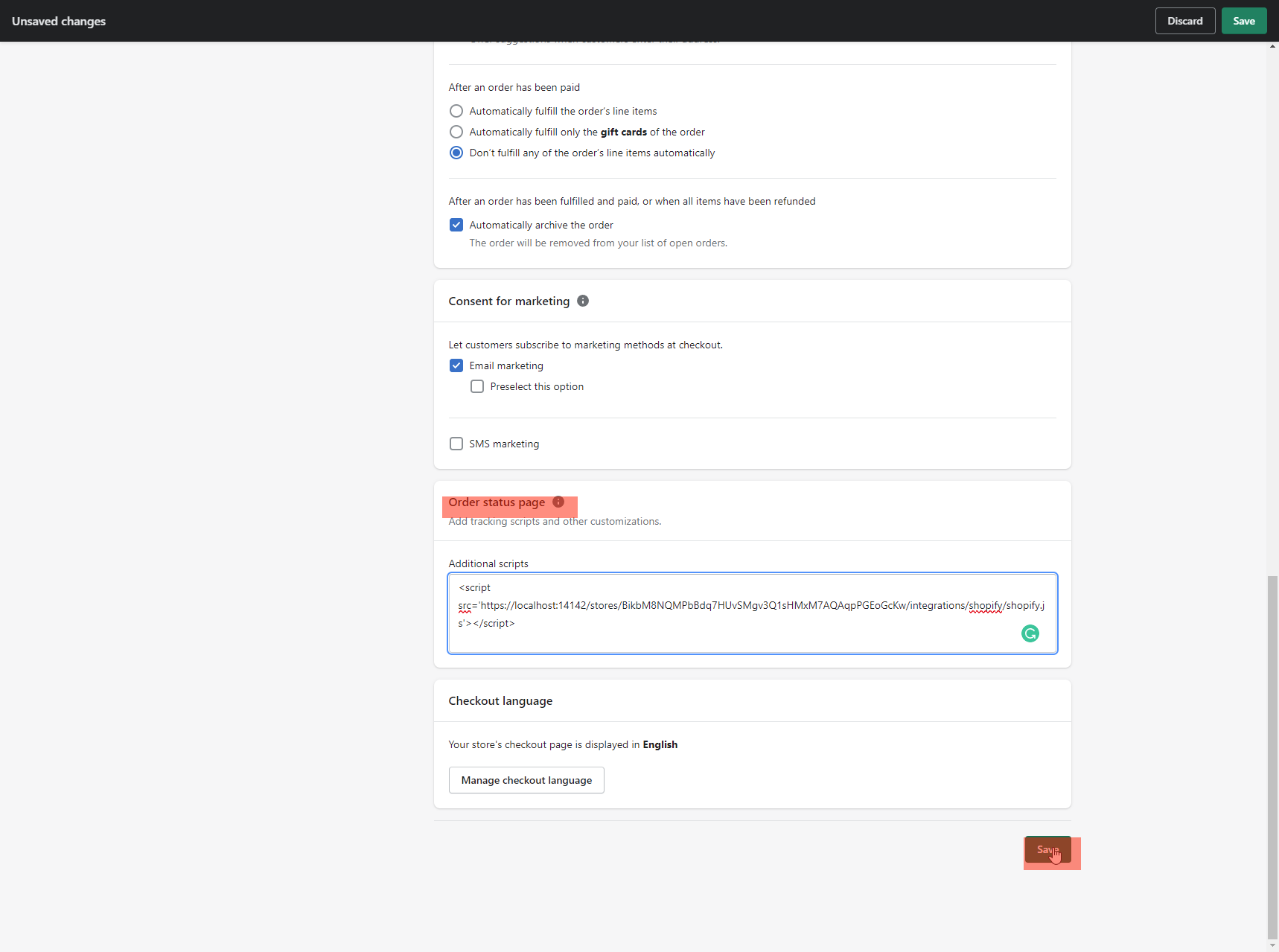The image size is (1279, 952).
Task: Discard the unsaved changes
Action: (x=1185, y=21)
